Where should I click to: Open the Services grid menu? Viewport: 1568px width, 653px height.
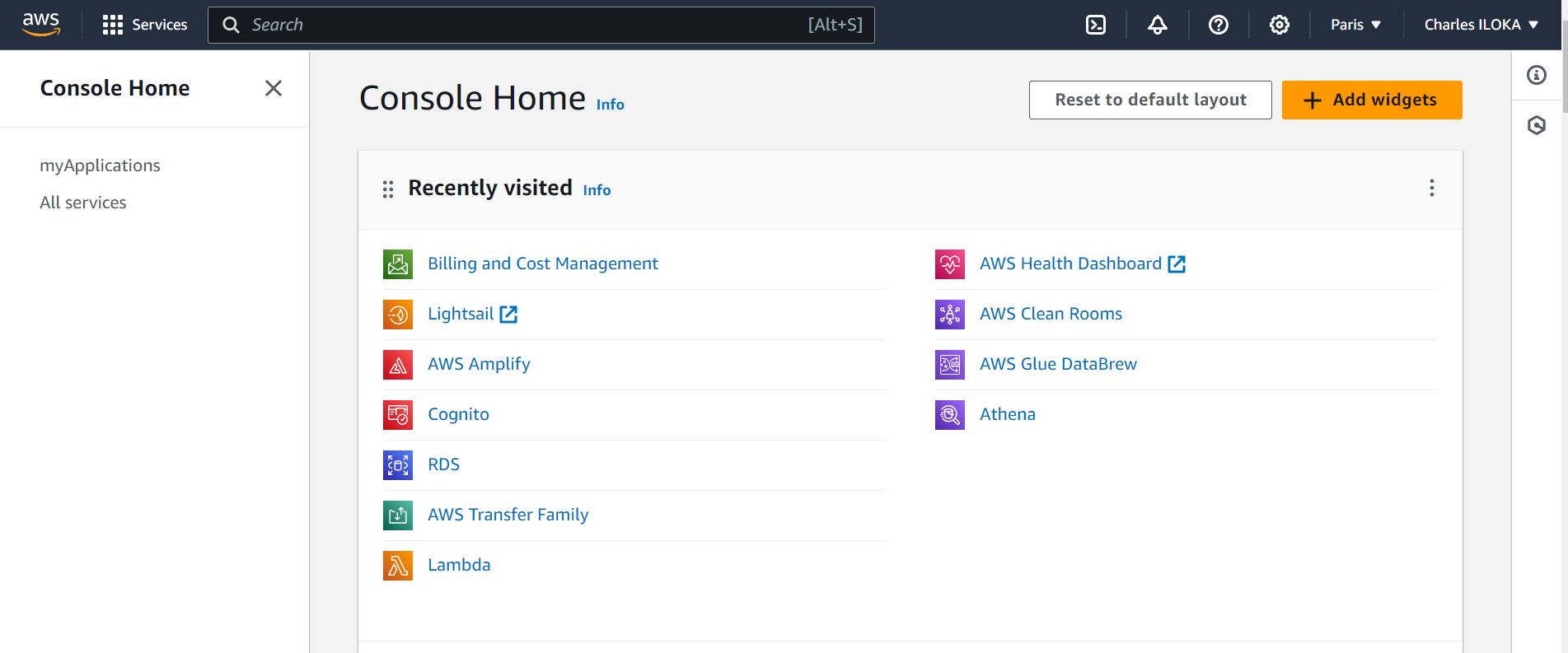(145, 25)
